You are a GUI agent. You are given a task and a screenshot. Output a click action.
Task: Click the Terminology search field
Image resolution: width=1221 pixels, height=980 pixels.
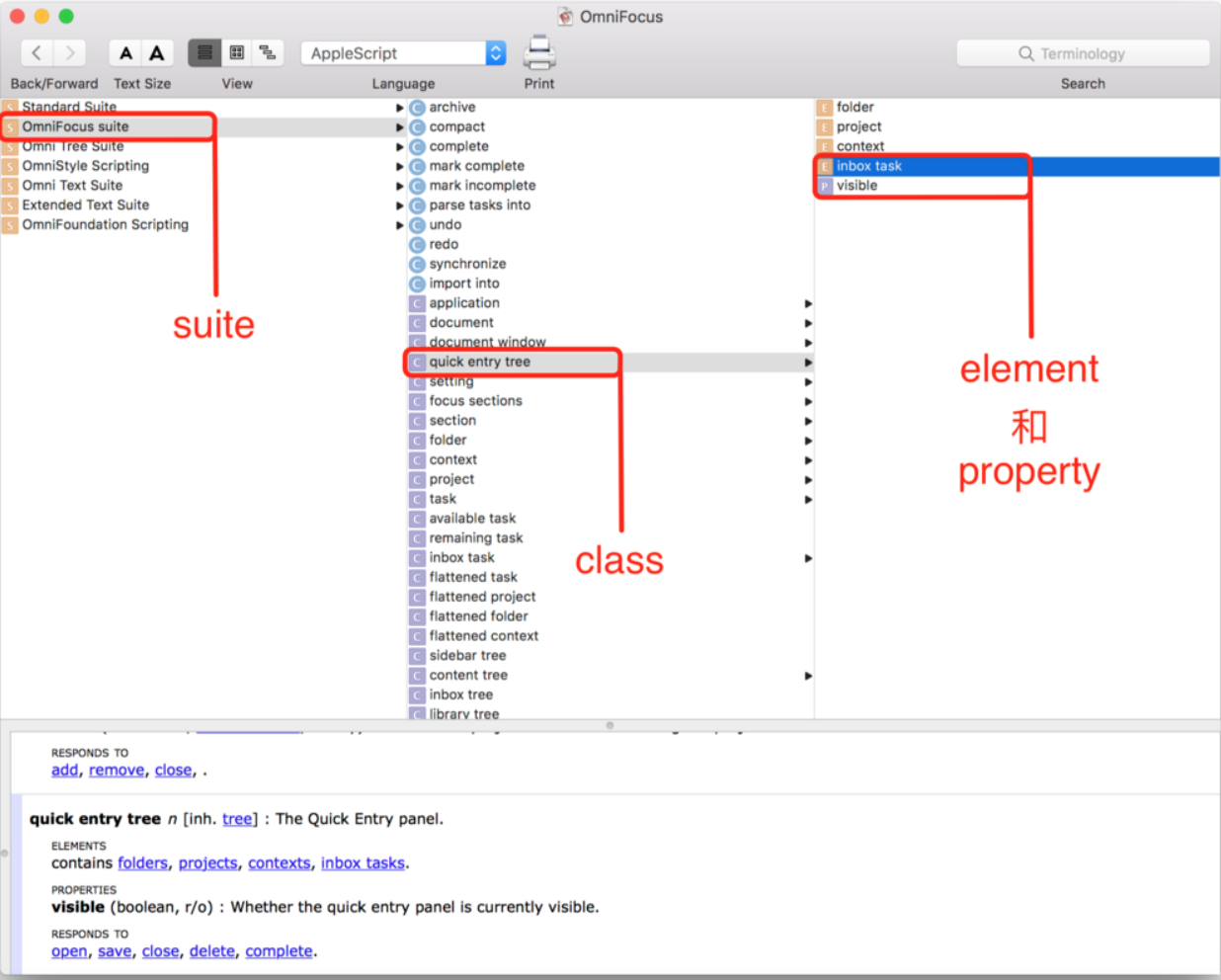pos(1083,53)
